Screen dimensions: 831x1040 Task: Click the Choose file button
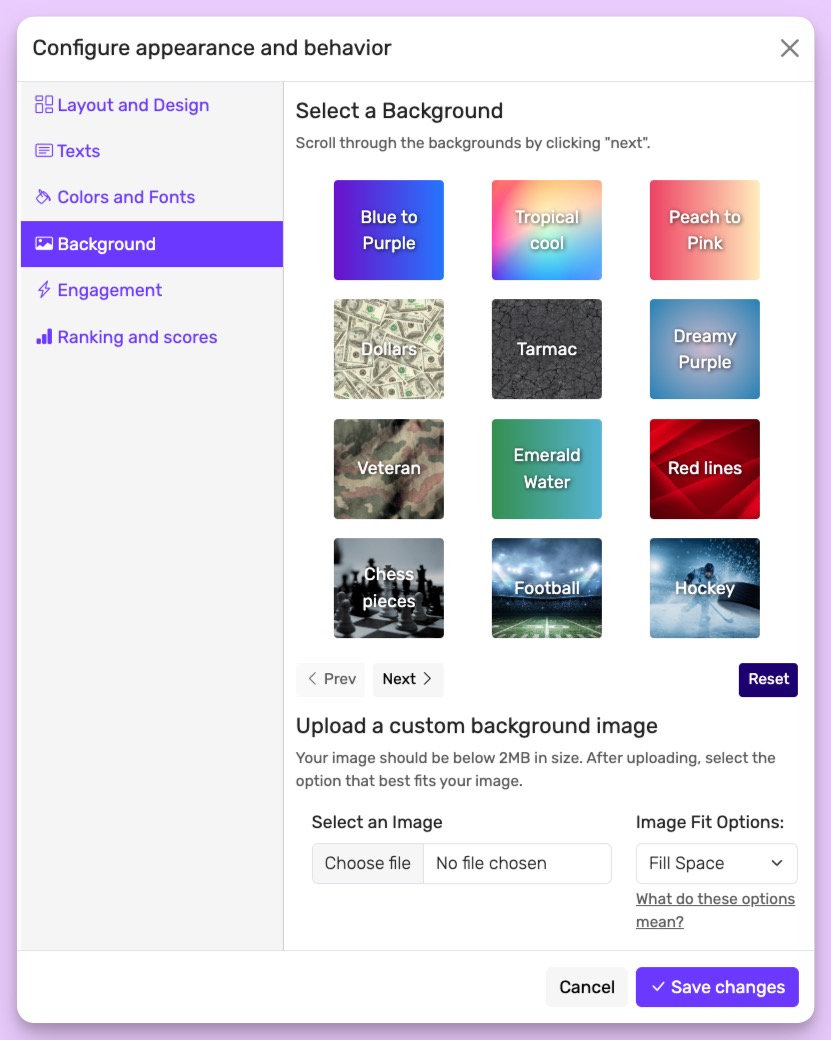tap(367, 863)
